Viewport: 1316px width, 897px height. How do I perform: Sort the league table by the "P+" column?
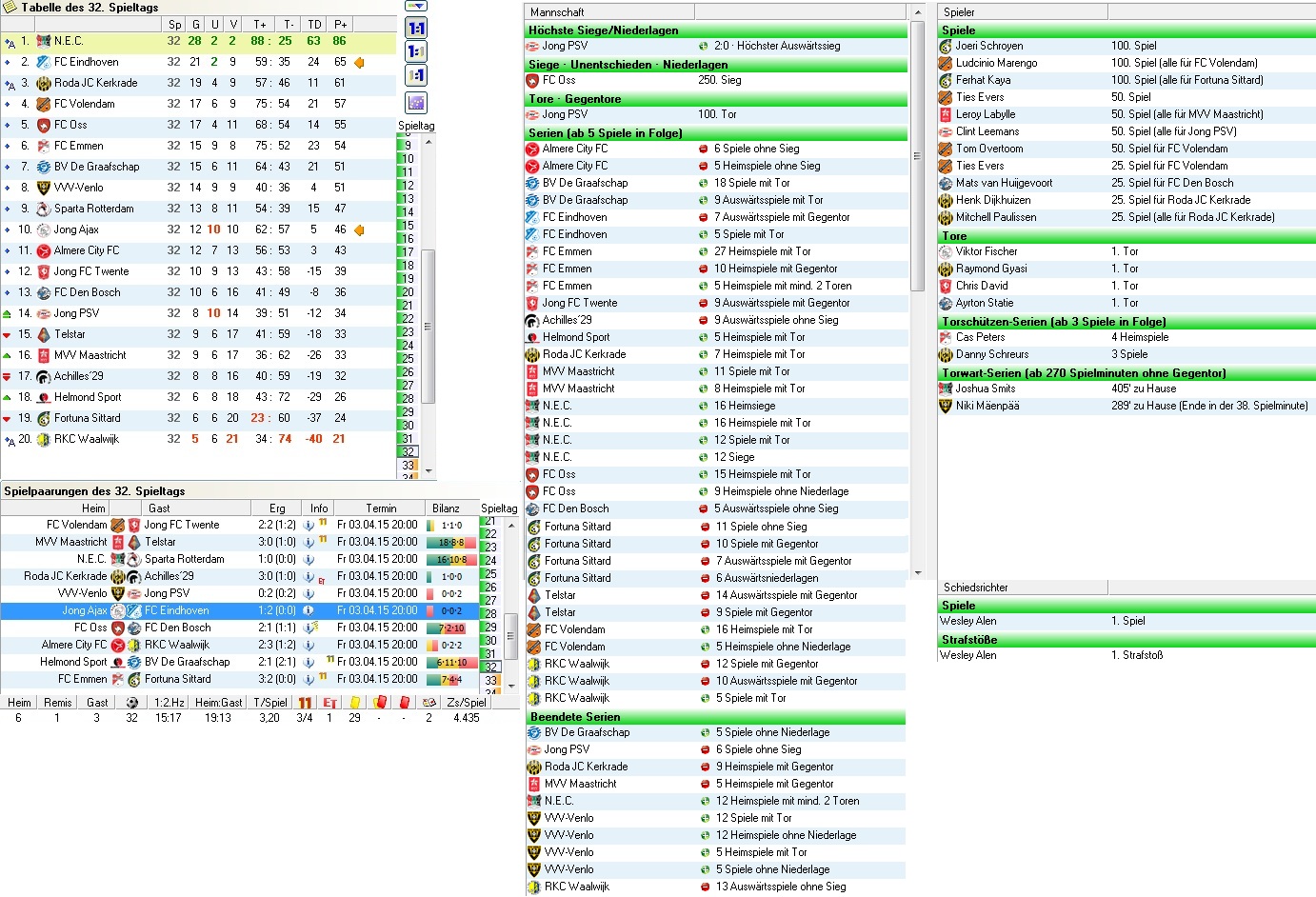click(340, 25)
